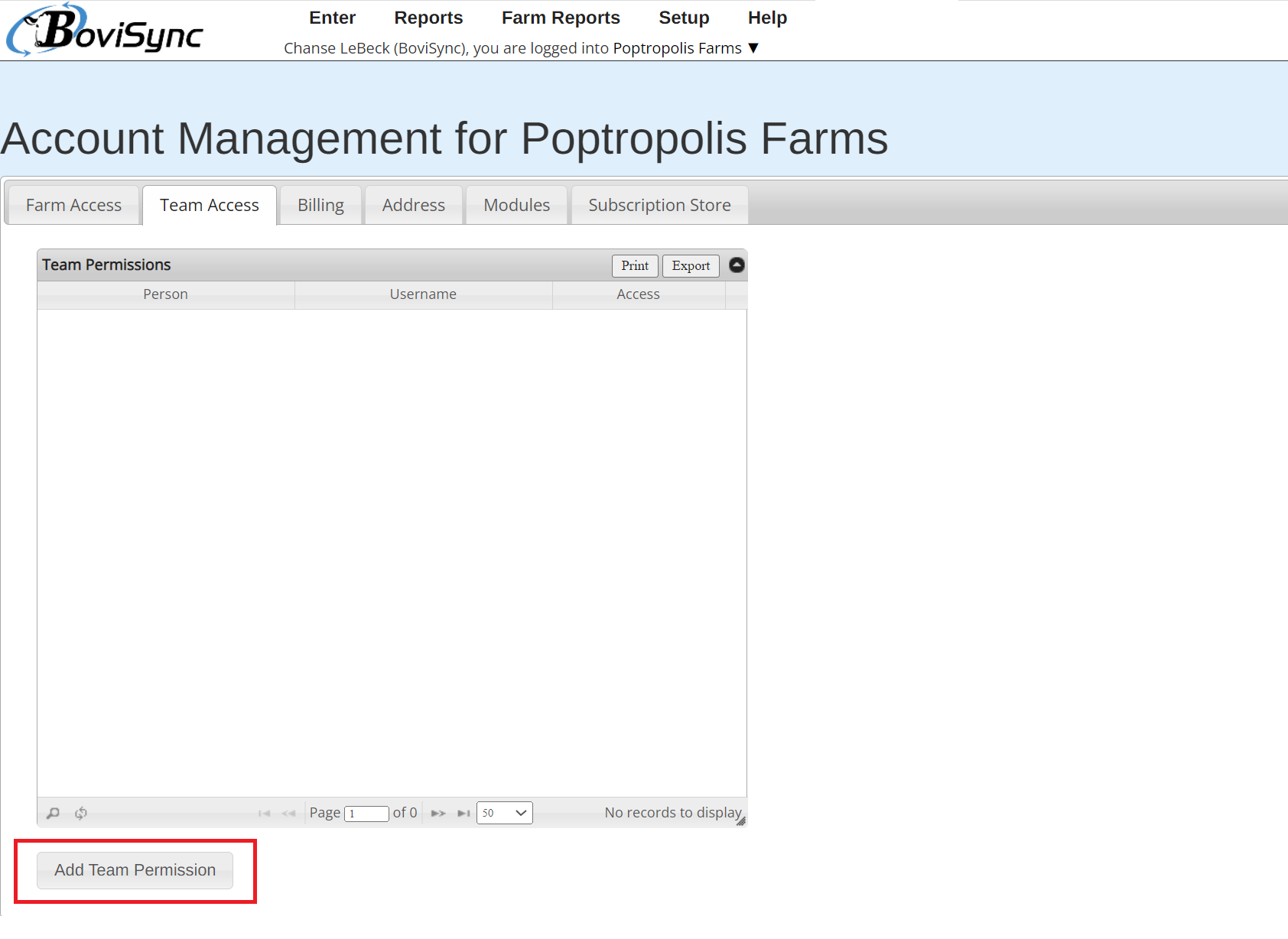The image size is (1288, 939).
Task: Switch to the Billing tab
Action: [x=320, y=205]
